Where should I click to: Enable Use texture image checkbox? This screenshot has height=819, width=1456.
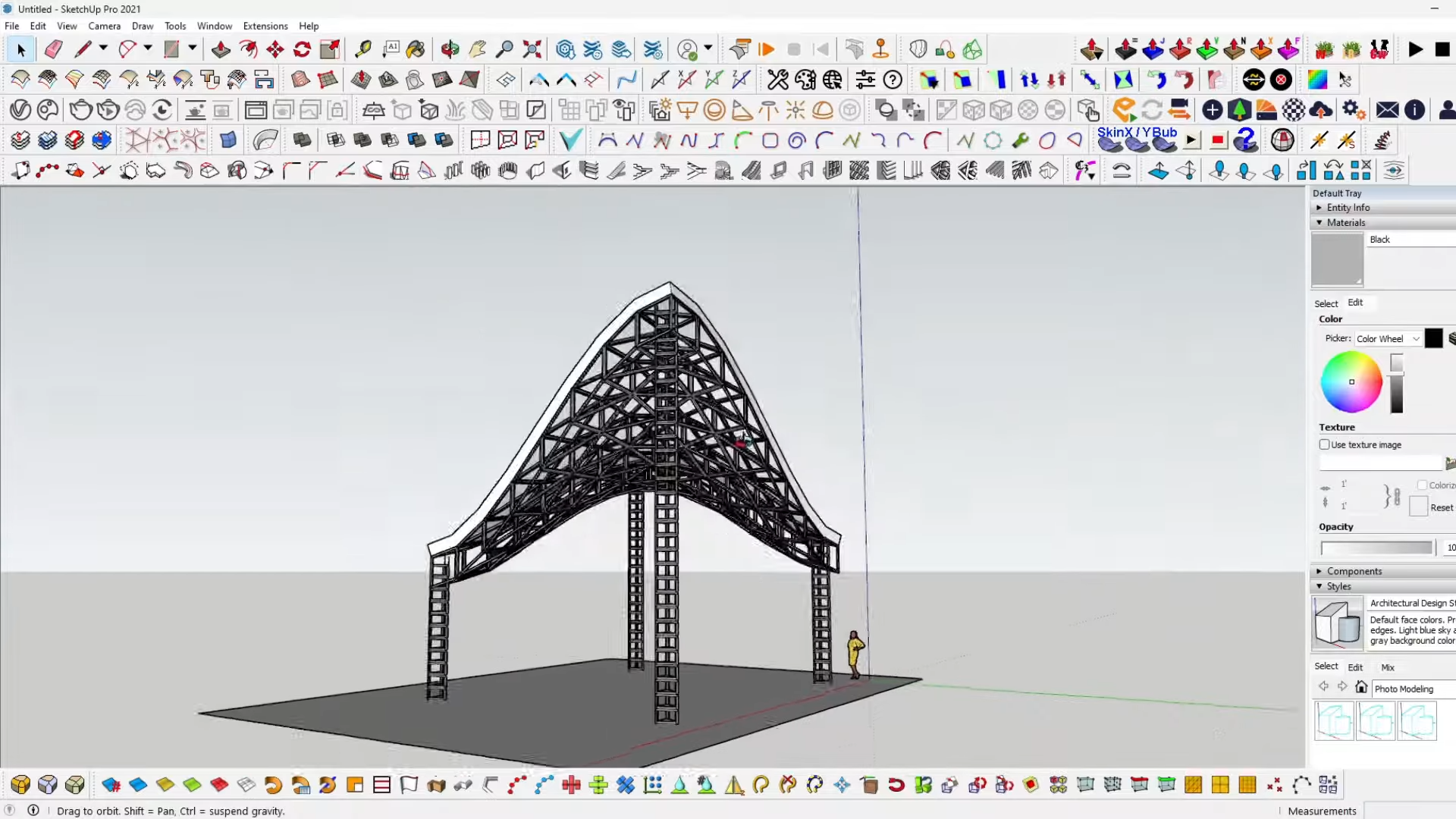(x=1325, y=445)
